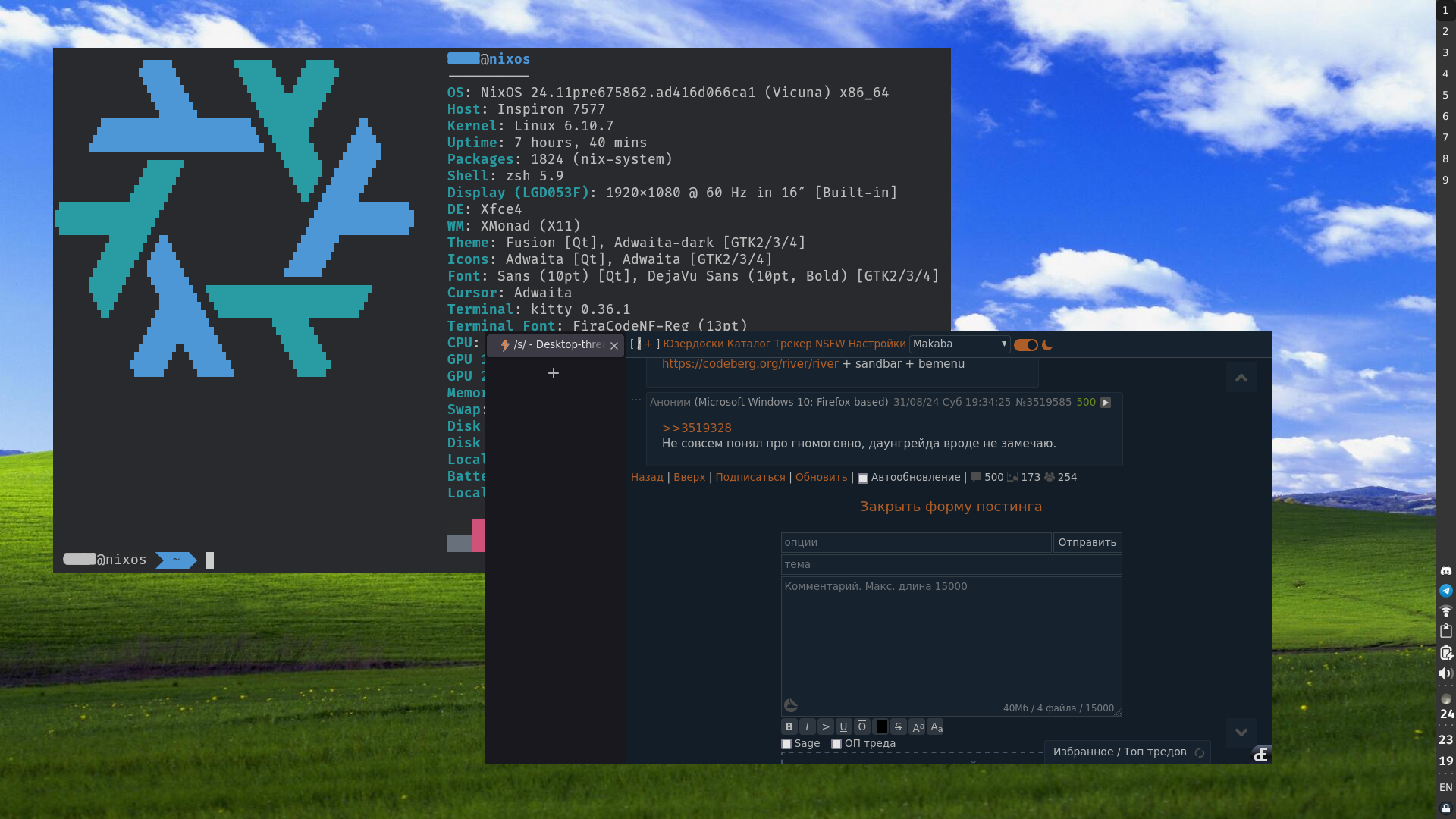Image resolution: width=1456 pixels, height=819 pixels.
Task: Click the Закрыть форму постинга link
Action: (950, 507)
